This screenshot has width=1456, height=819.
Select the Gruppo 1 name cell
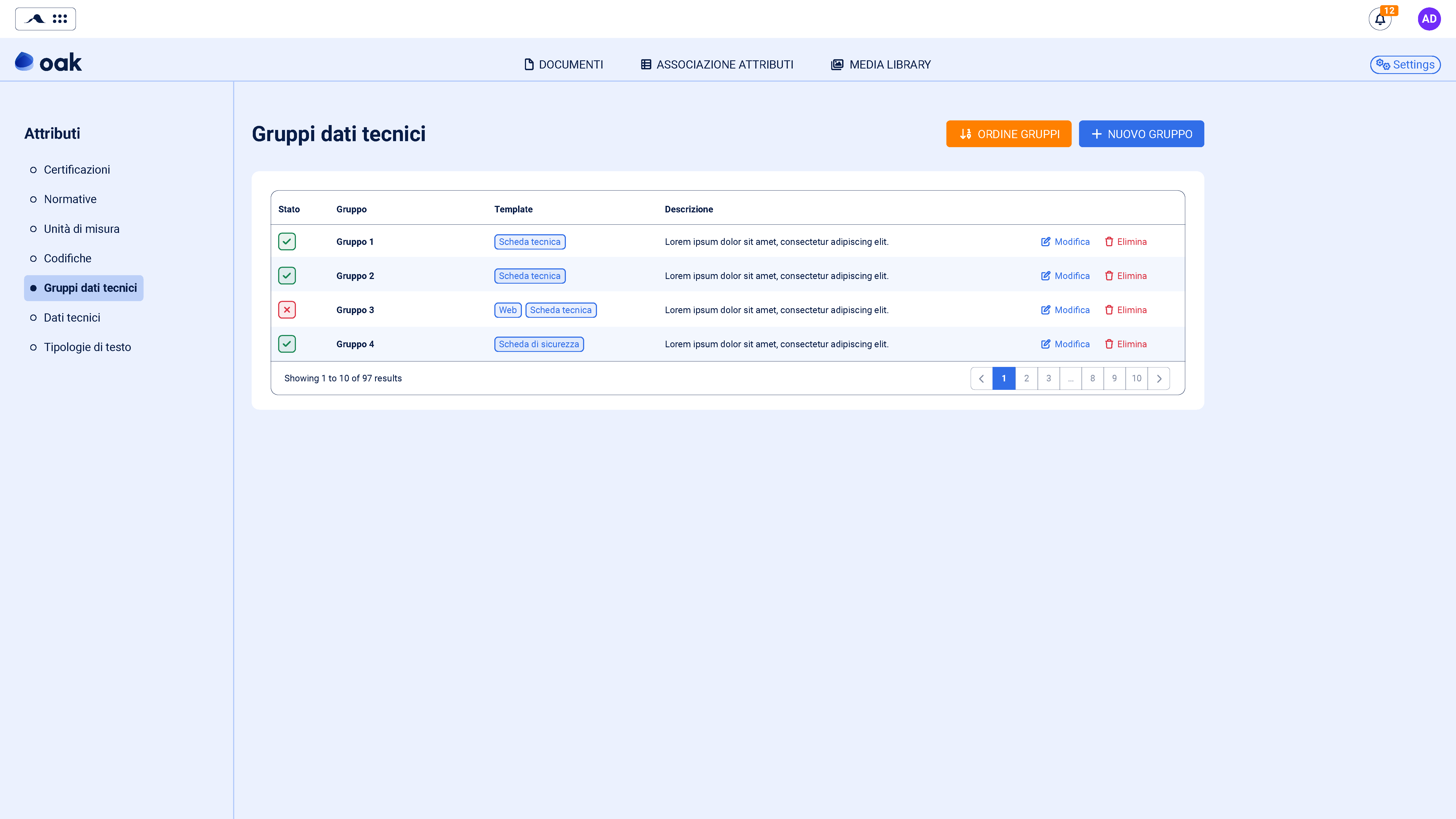coord(355,242)
